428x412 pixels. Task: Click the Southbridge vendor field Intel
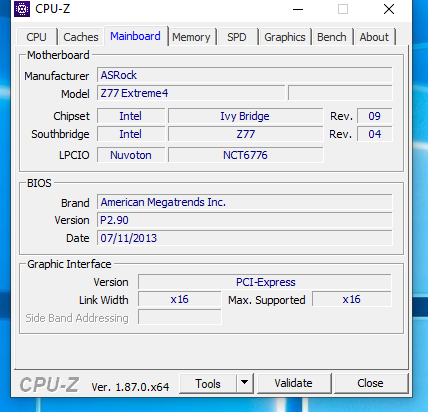(x=131, y=134)
